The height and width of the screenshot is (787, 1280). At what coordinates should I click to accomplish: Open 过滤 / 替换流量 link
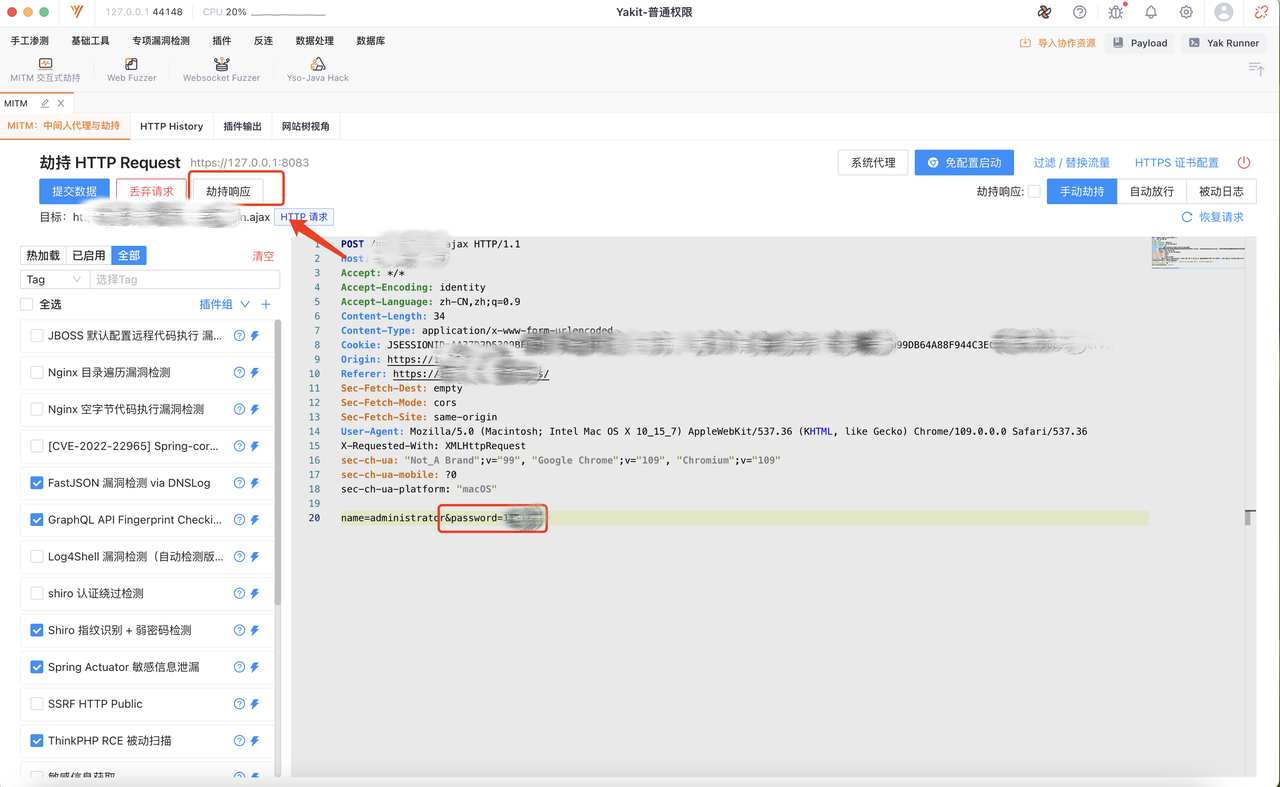tap(1071, 162)
